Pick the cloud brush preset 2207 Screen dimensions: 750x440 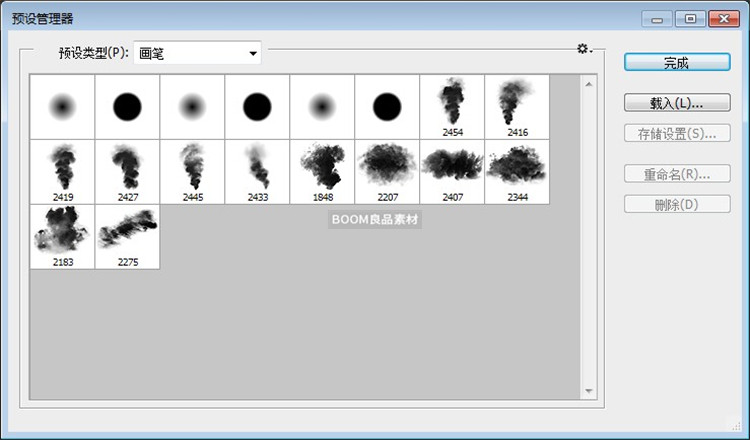coord(387,171)
